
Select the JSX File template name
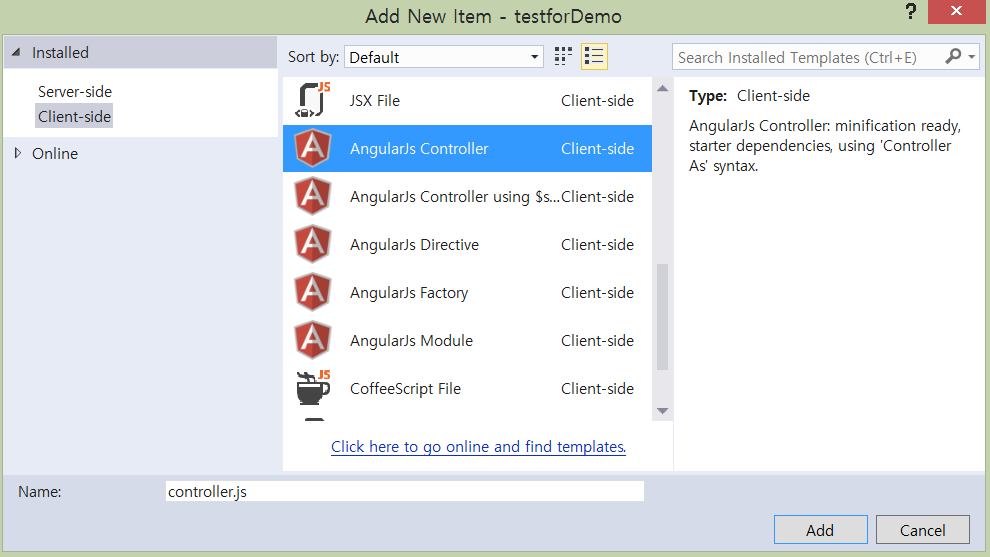coord(375,100)
